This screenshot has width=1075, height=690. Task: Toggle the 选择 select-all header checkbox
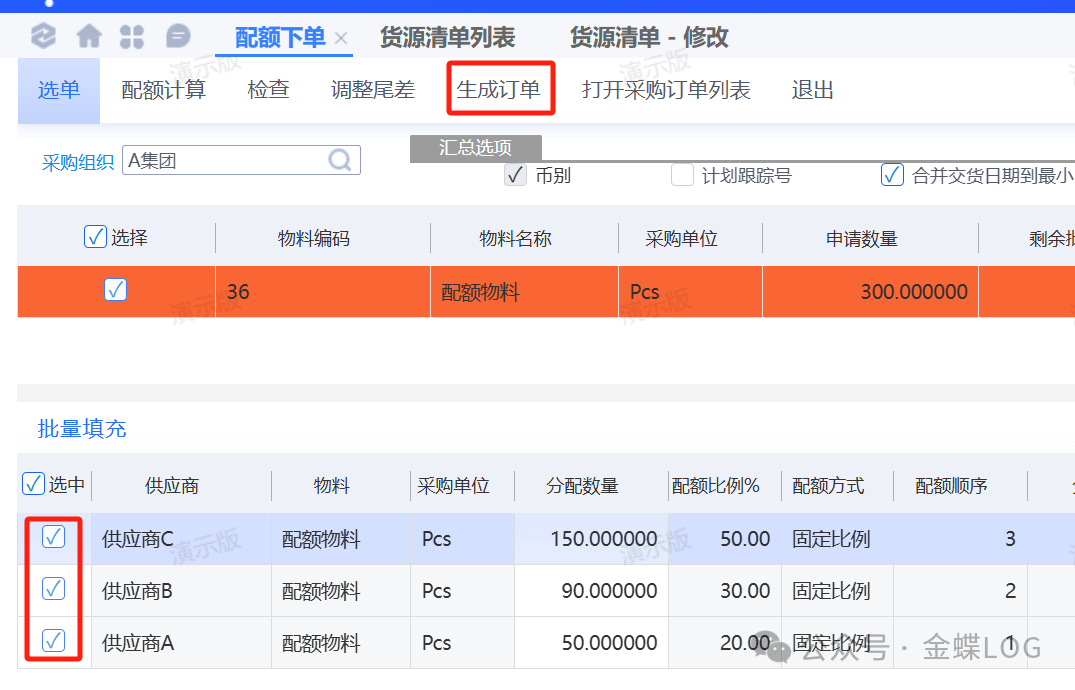pos(95,238)
